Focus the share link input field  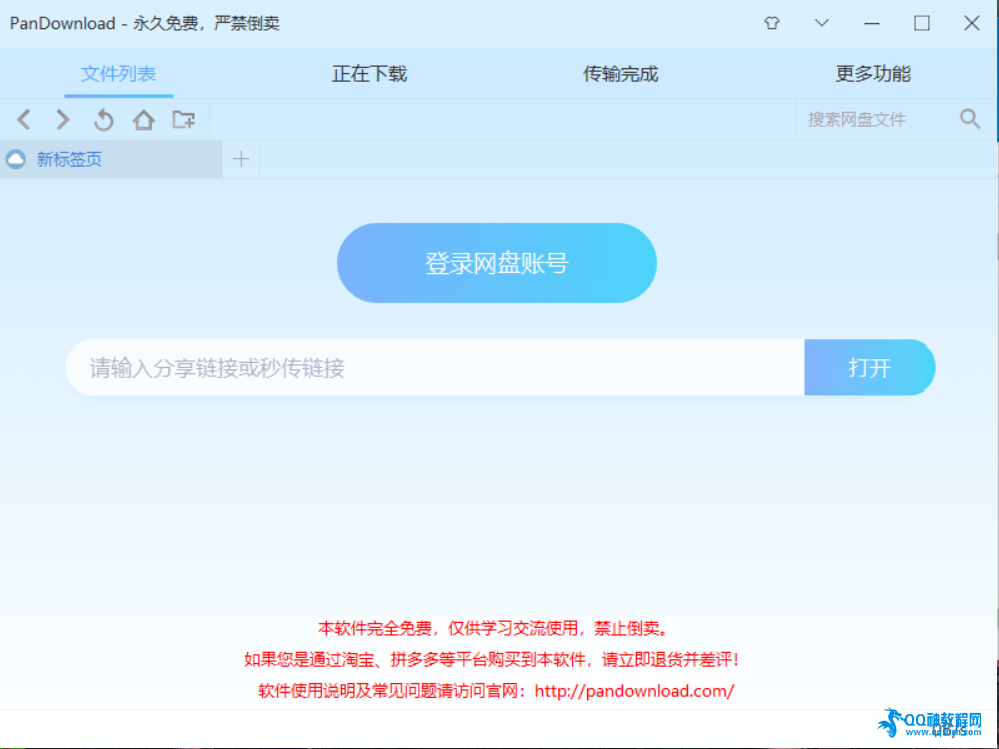(435, 367)
